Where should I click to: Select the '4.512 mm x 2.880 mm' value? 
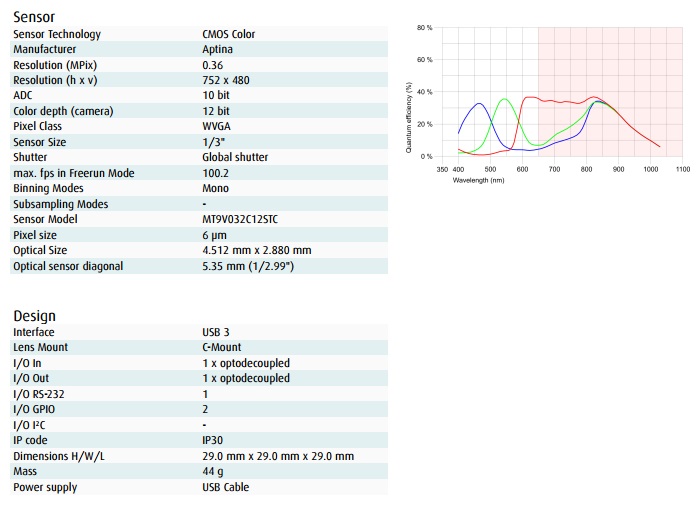(x=257, y=250)
